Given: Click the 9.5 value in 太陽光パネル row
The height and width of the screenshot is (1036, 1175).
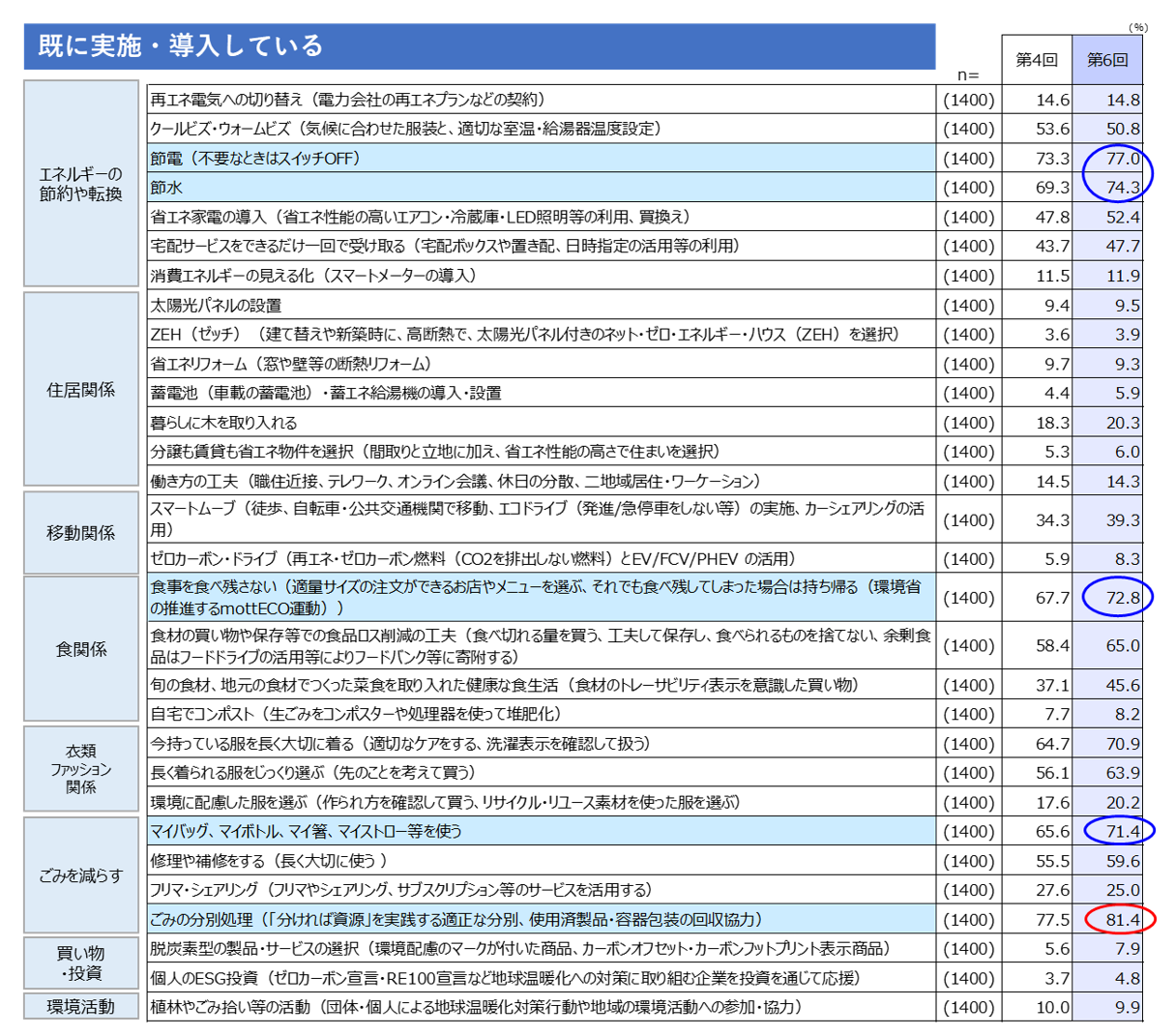Looking at the screenshot, I should click(x=1128, y=306).
